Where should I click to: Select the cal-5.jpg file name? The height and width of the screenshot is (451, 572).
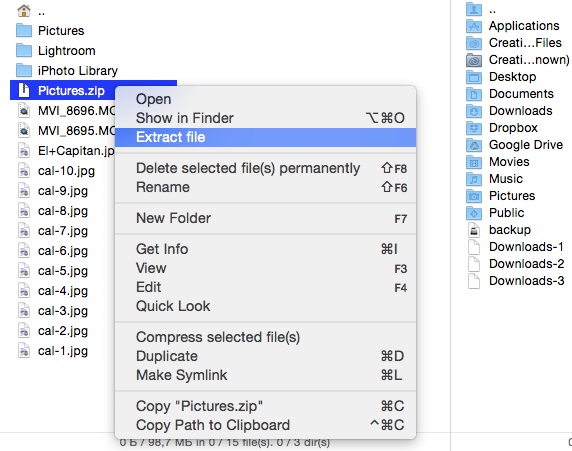click(x=63, y=271)
